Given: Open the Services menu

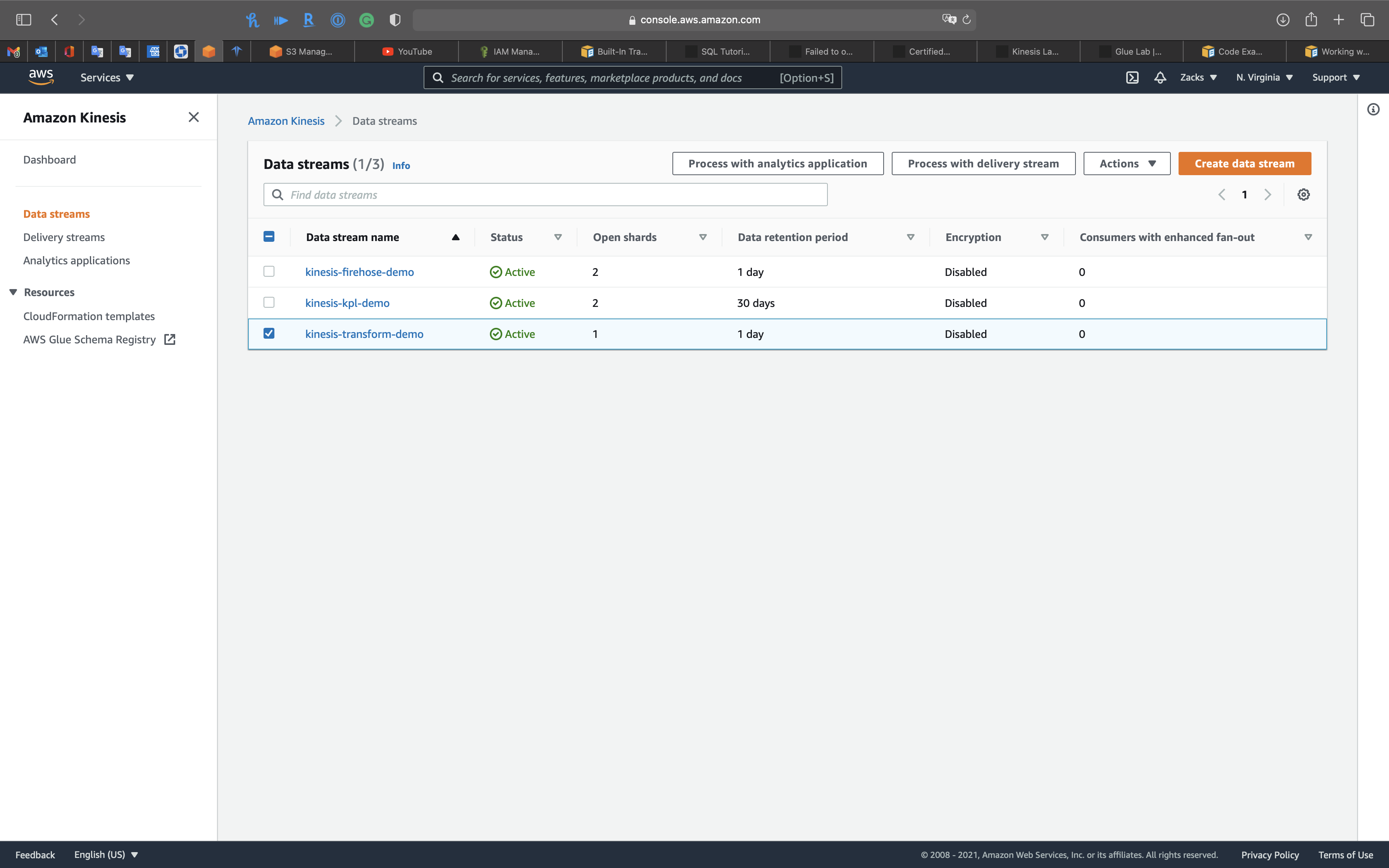Looking at the screenshot, I should point(107,77).
